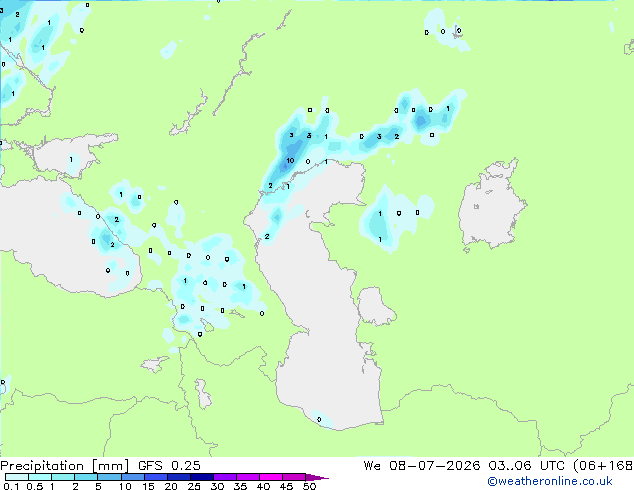Click the 'We 08-07-2026' date text

(421, 466)
